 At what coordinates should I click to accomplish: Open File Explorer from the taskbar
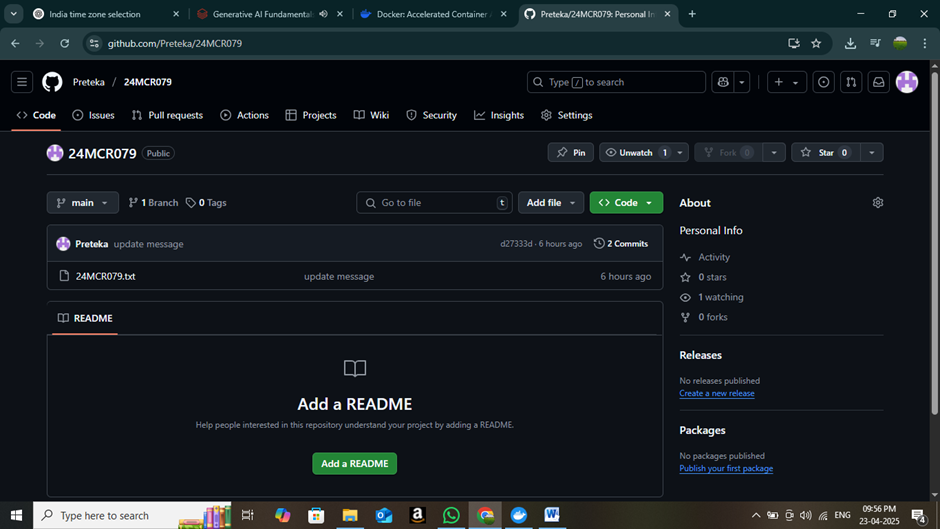tap(350, 515)
